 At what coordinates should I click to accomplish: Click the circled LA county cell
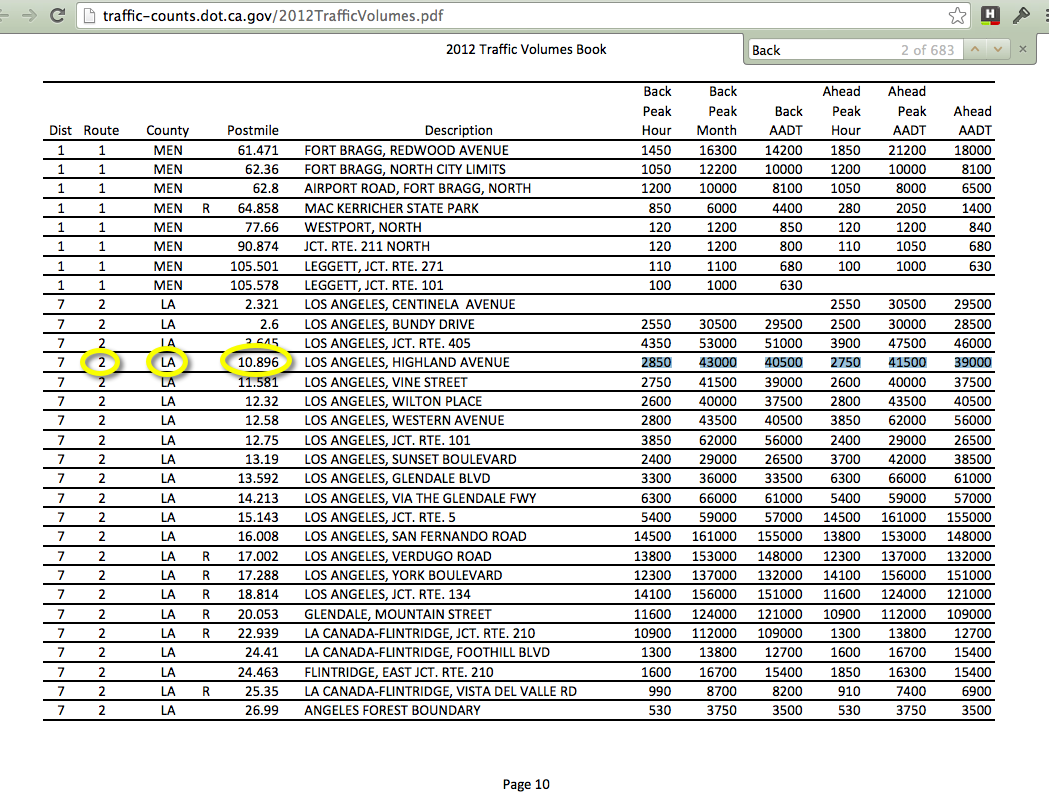[167, 362]
